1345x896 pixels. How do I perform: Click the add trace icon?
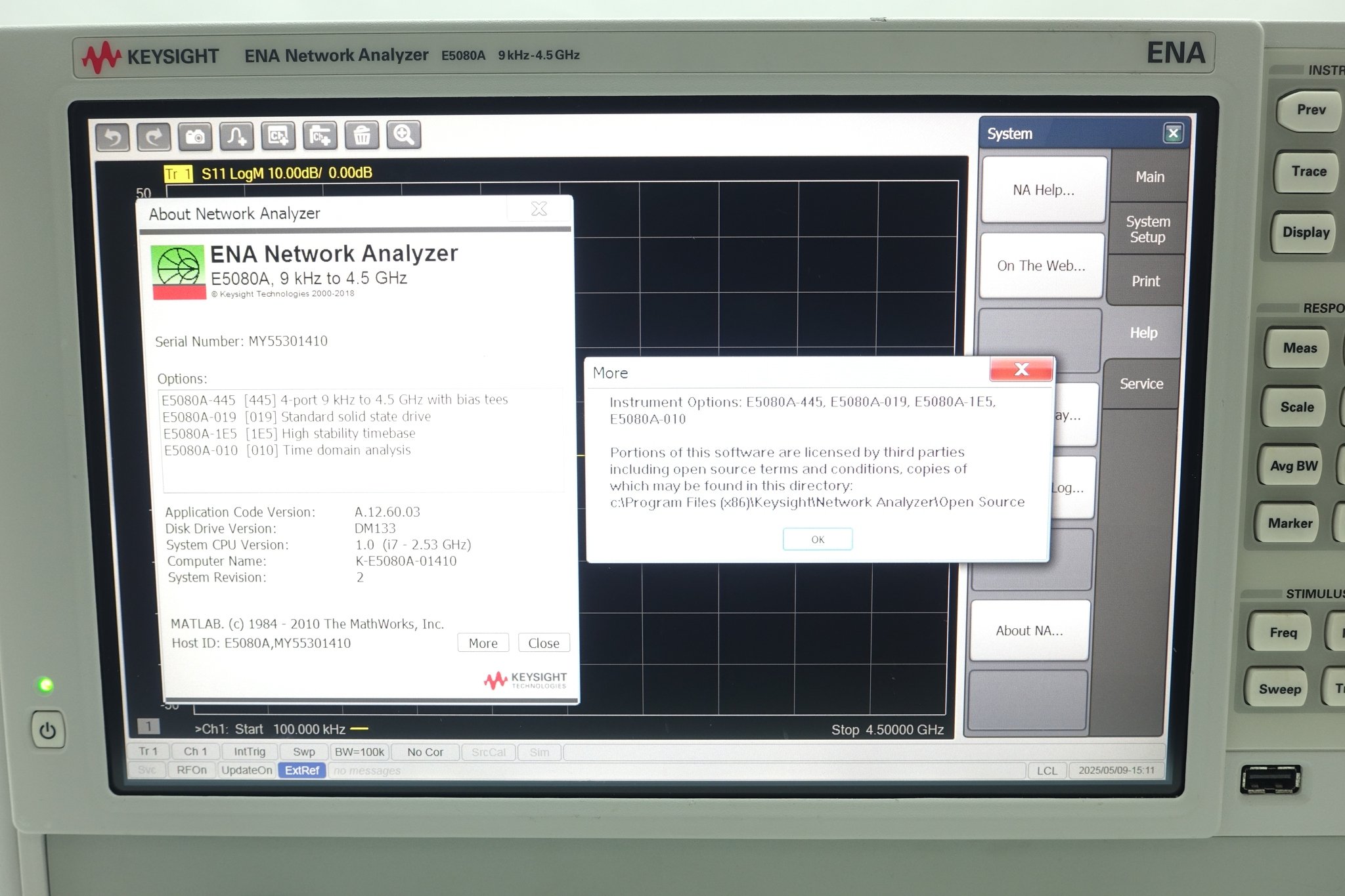(236, 136)
